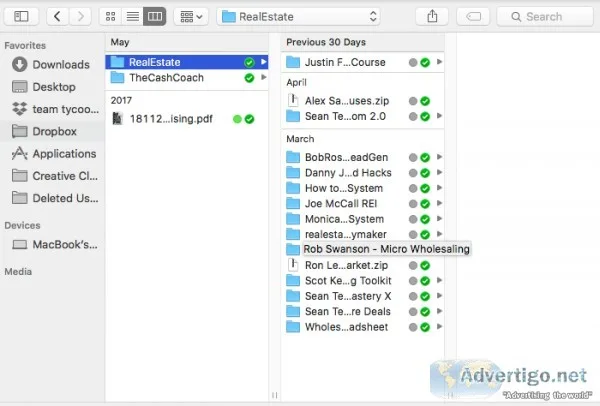The height and width of the screenshot is (406, 600).
Task: Expand the BobRos...eadGen arrow
Action: (439, 157)
